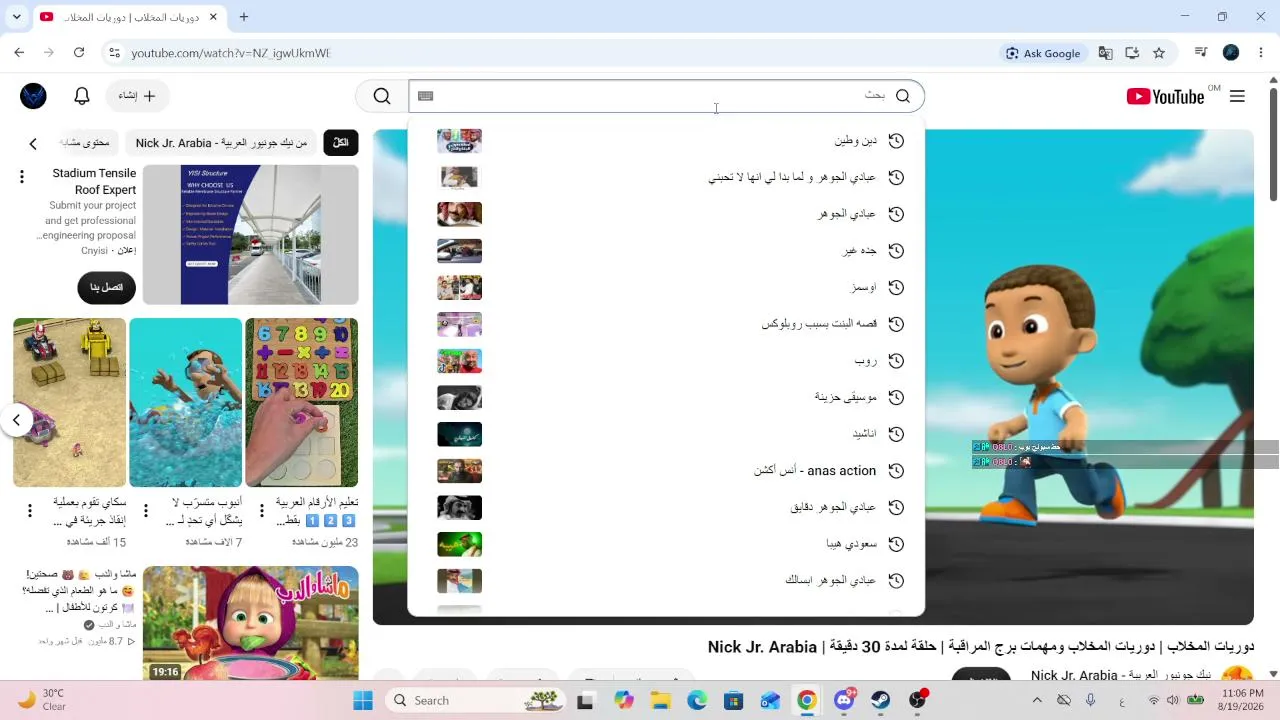Open the Windows Start menu
Viewport: 1280px width, 720px height.
click(362, 700)
